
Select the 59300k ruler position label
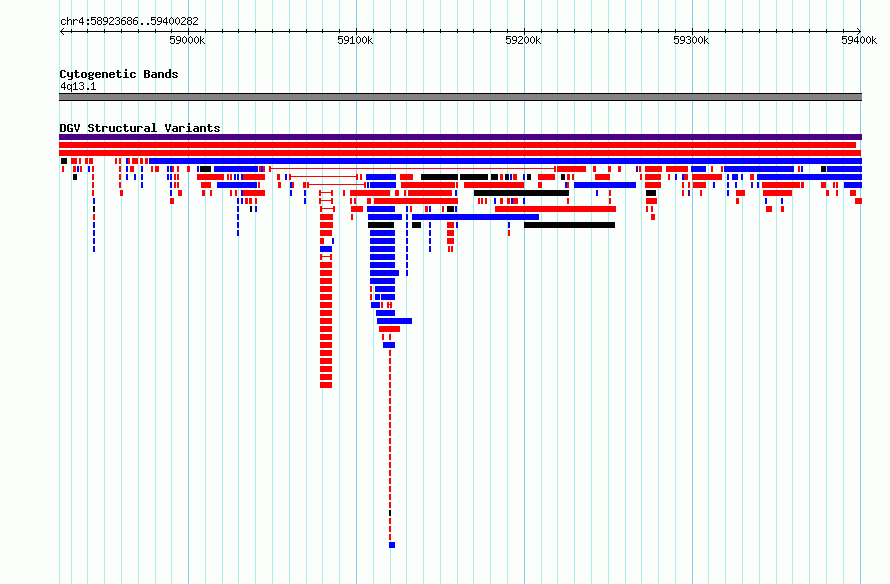pos(691,41)
